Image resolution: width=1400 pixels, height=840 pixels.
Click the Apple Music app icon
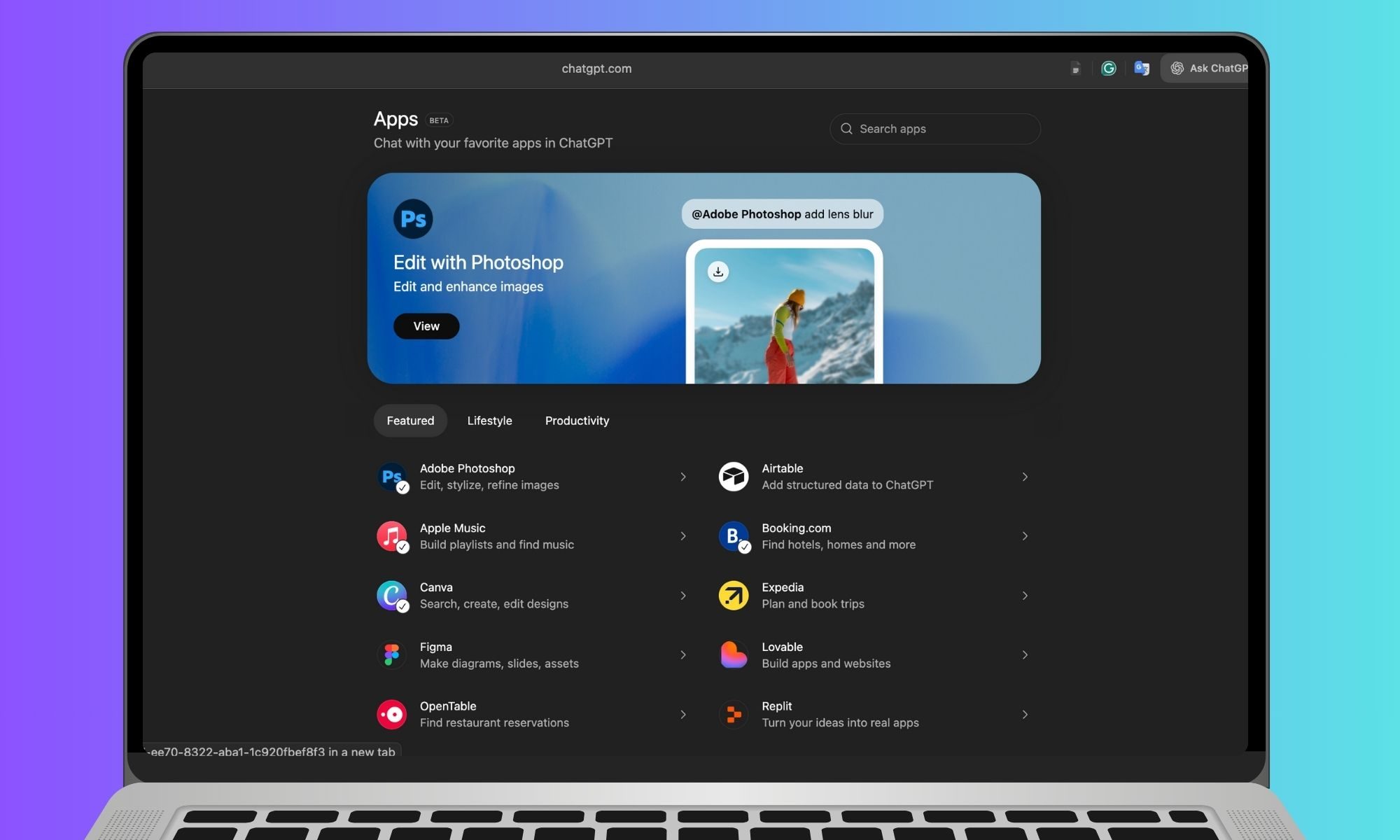point(392,535)
